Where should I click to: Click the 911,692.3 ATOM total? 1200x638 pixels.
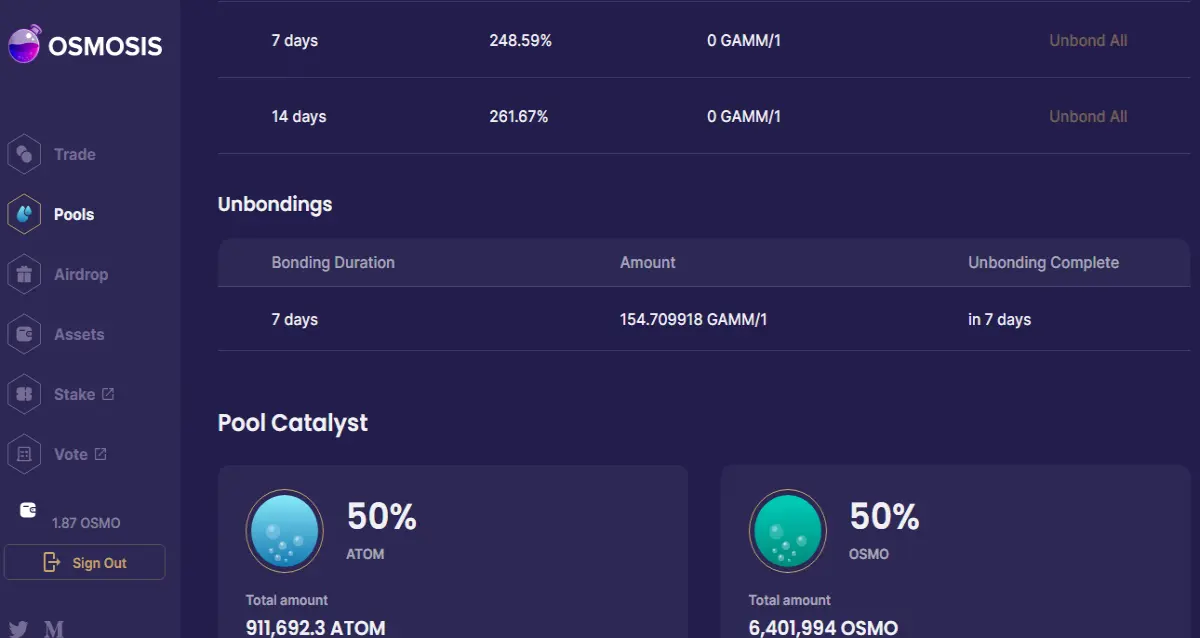(x=316, y=628)
